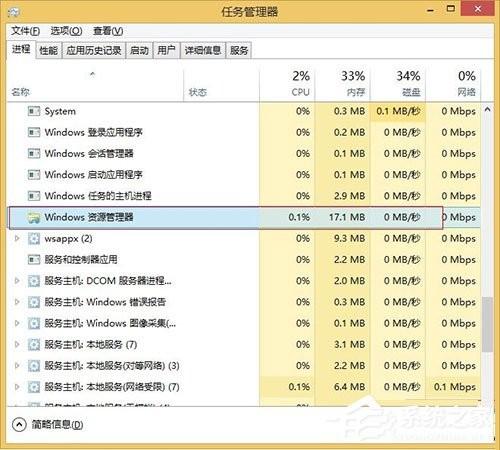Click the 17.1 MB memory value
The width and height of the screenshot is (500, 450).
(347, 217)
